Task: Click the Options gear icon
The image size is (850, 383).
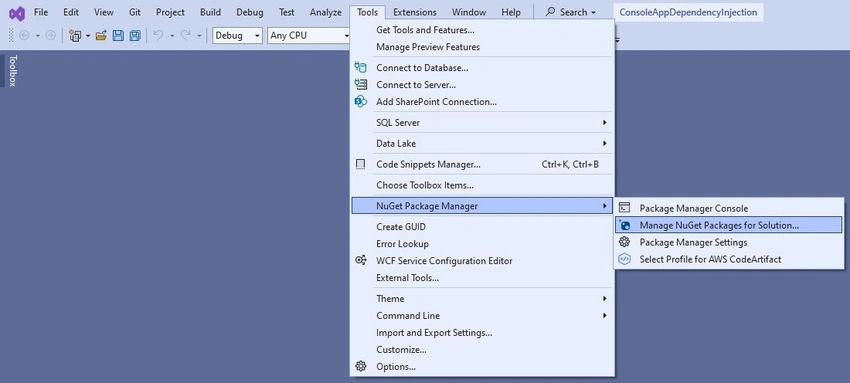Action: [x=360, y=366]
